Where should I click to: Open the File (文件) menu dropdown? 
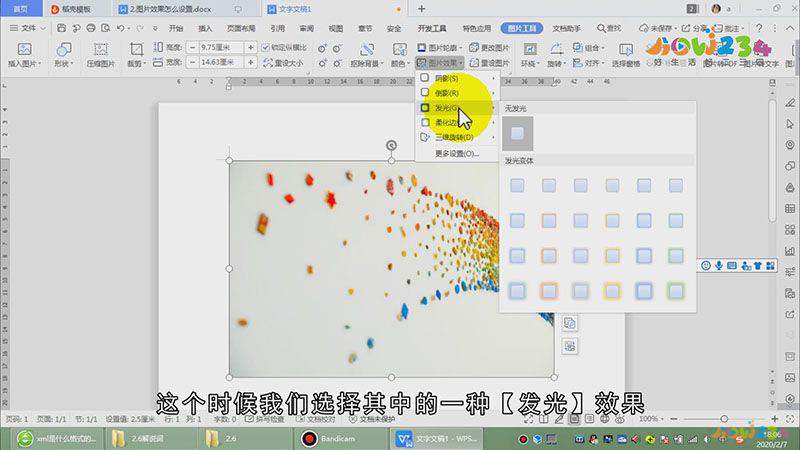pos(28,28)
